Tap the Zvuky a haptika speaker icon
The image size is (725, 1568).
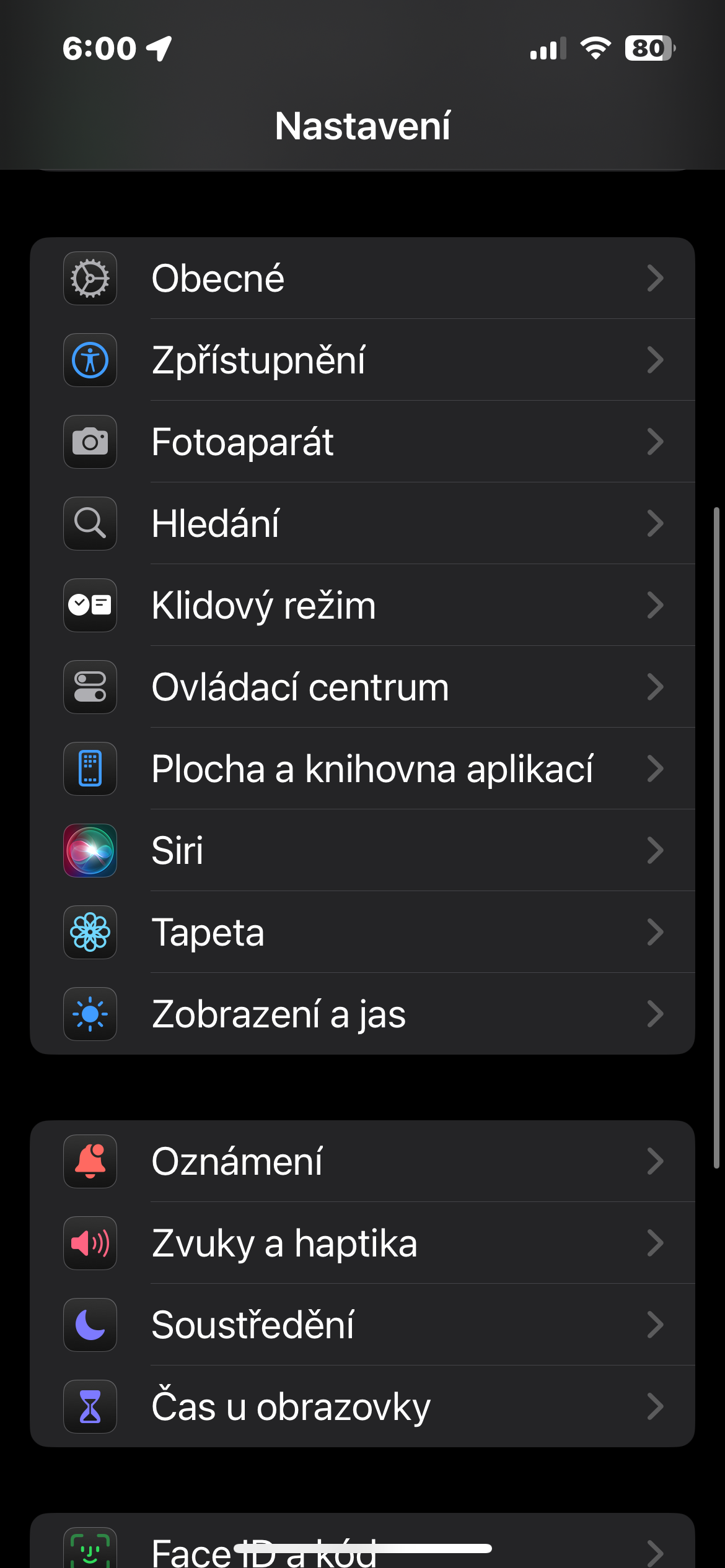pos(90,1244)
